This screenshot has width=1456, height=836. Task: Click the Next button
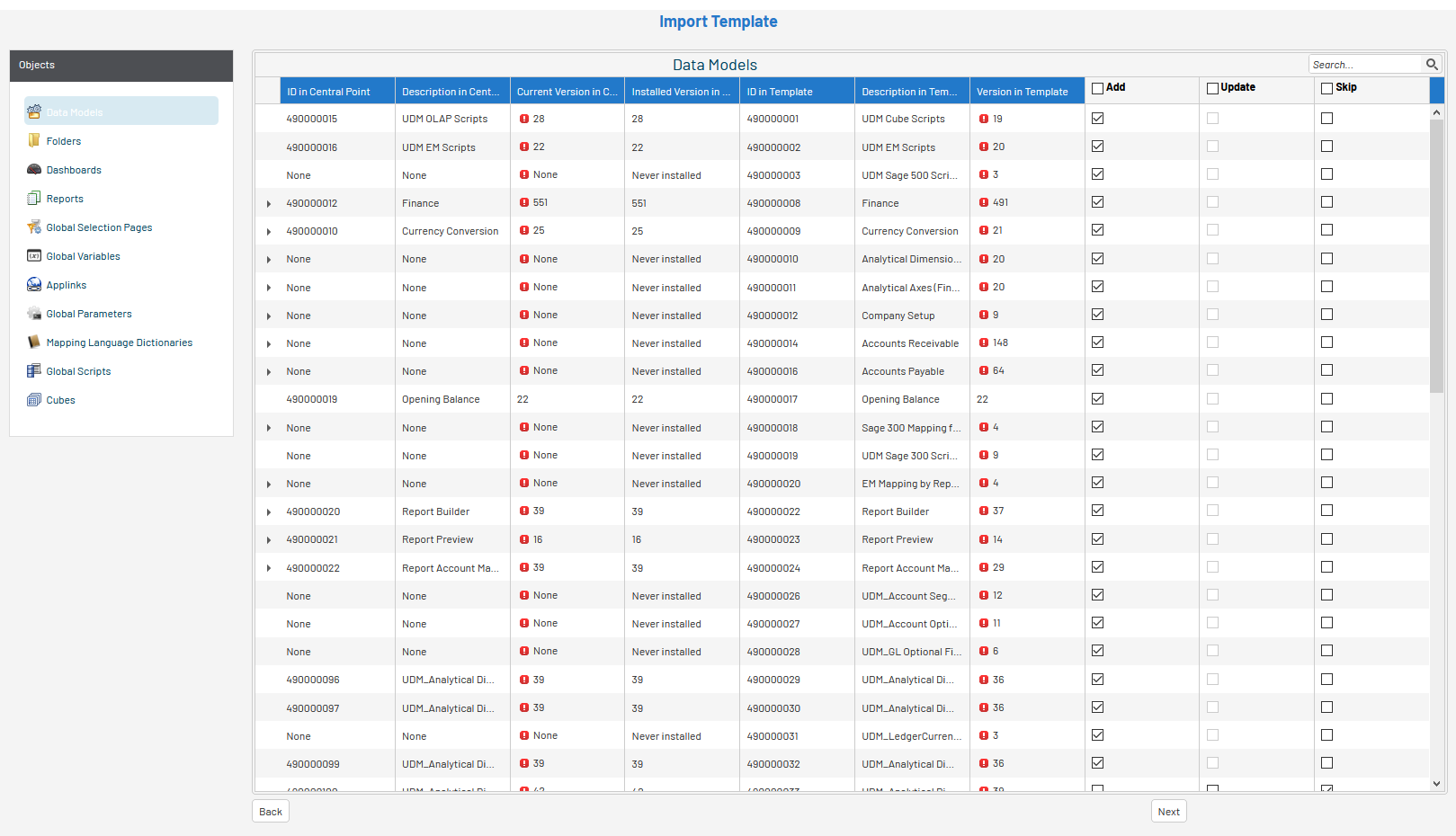1168,812
